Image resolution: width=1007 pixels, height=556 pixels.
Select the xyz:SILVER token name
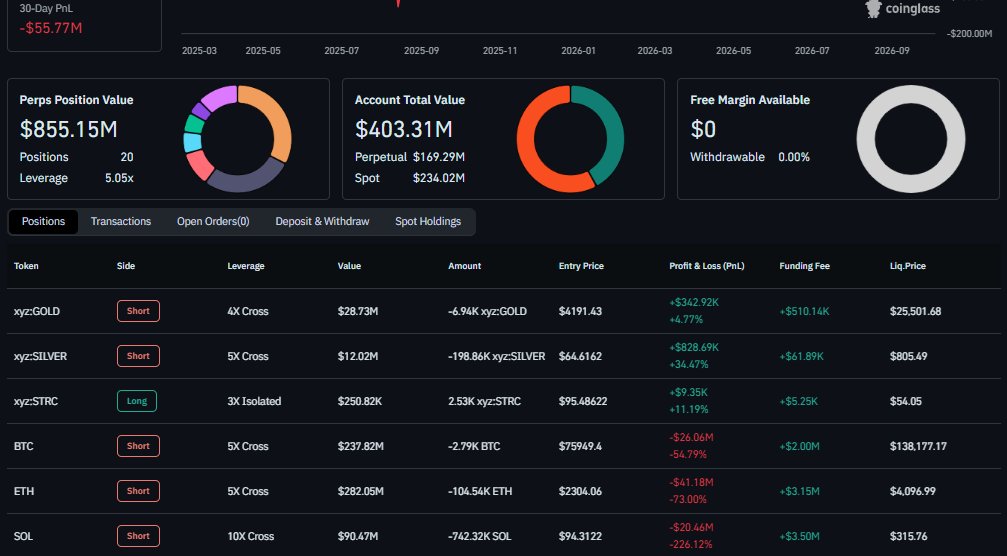pos(40,356)
